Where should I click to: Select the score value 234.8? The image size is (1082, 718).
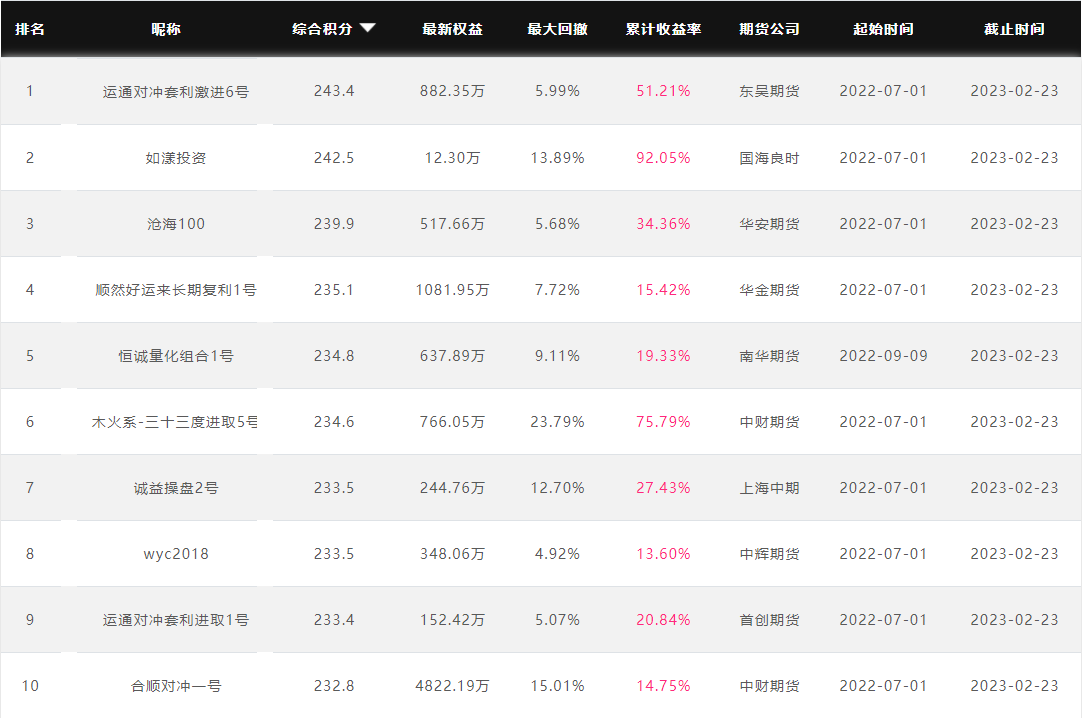point(334,356)
